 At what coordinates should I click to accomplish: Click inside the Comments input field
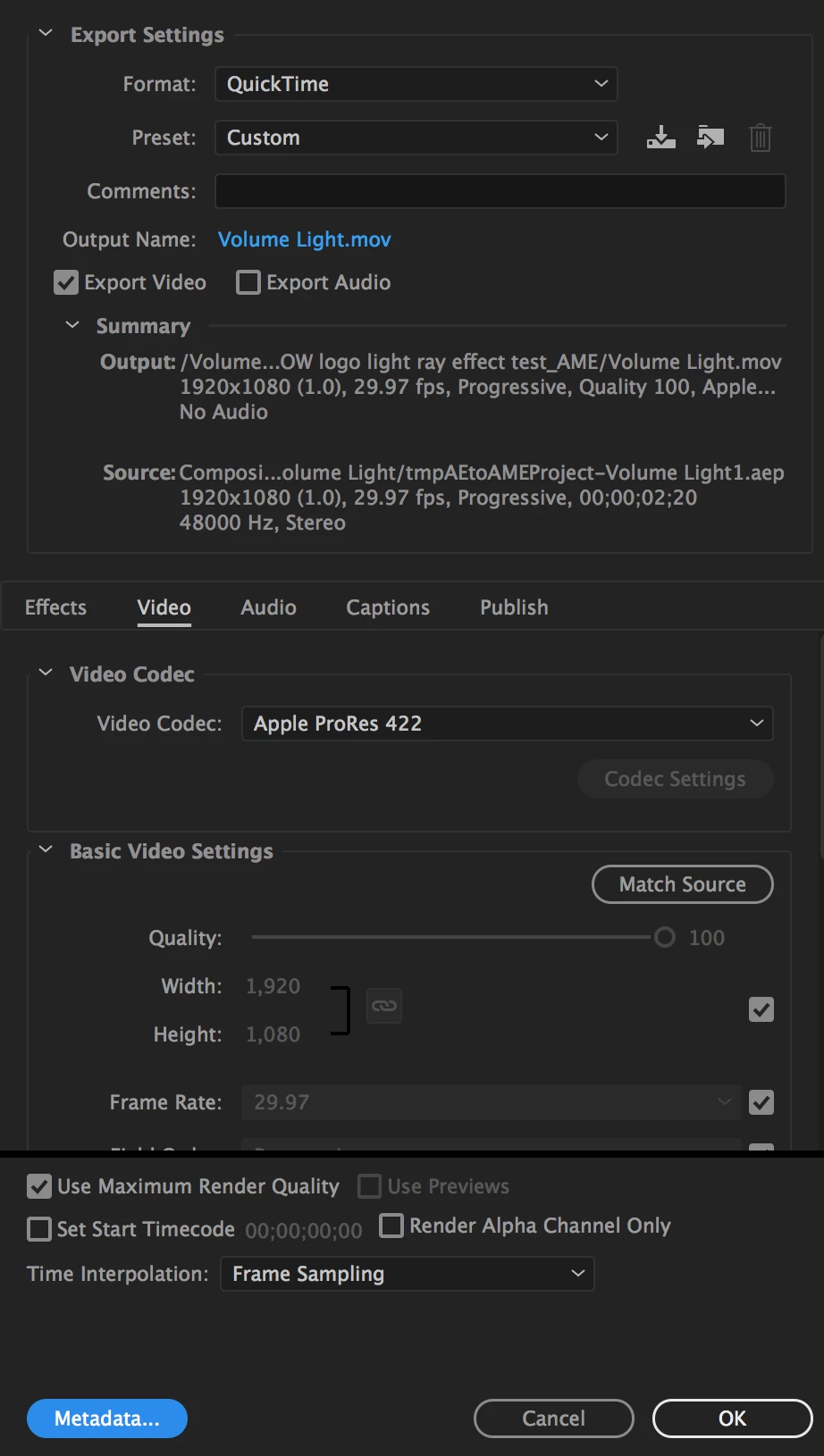pos(500,191)
